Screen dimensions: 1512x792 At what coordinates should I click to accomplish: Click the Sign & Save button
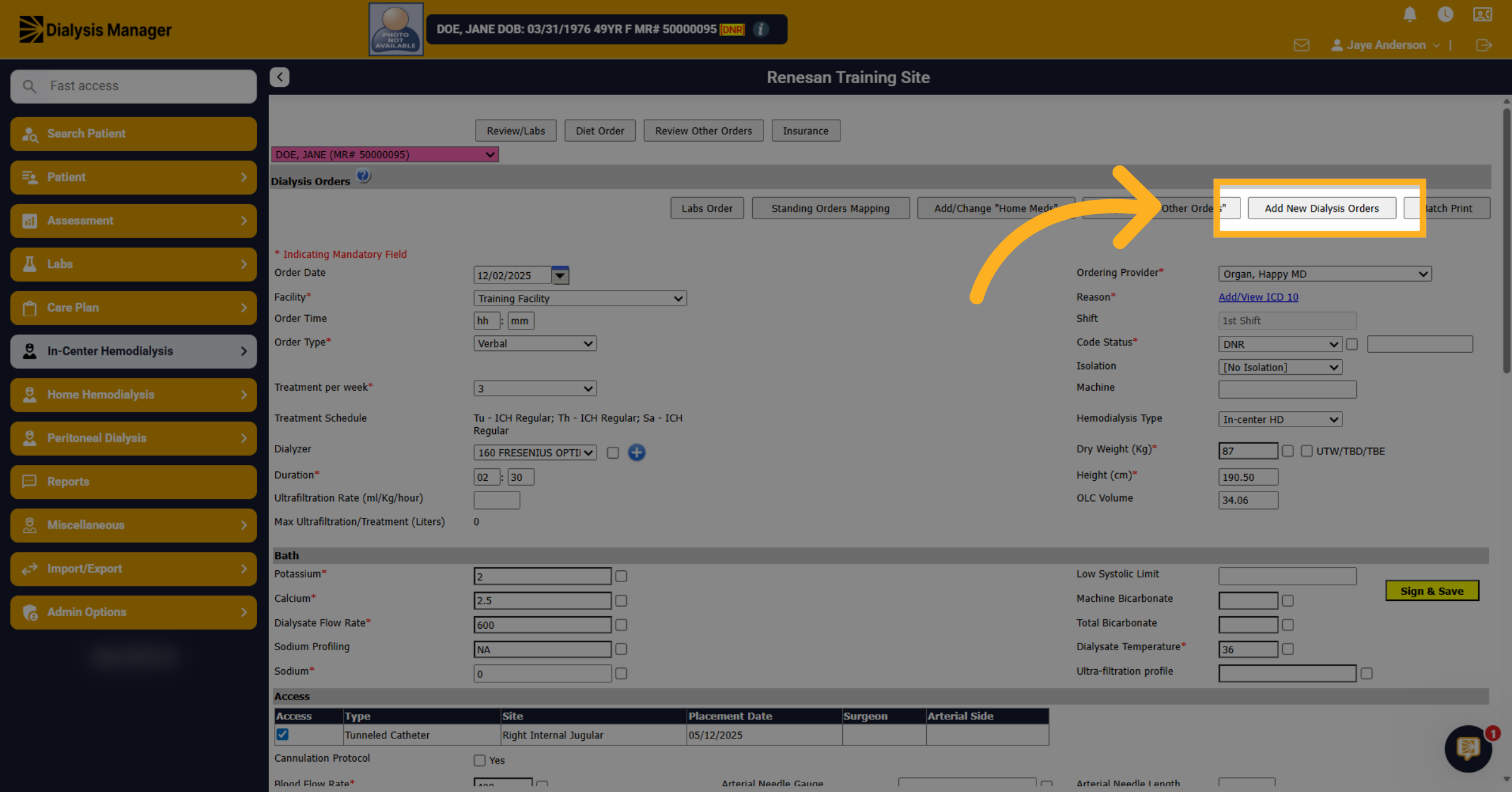1432,590
